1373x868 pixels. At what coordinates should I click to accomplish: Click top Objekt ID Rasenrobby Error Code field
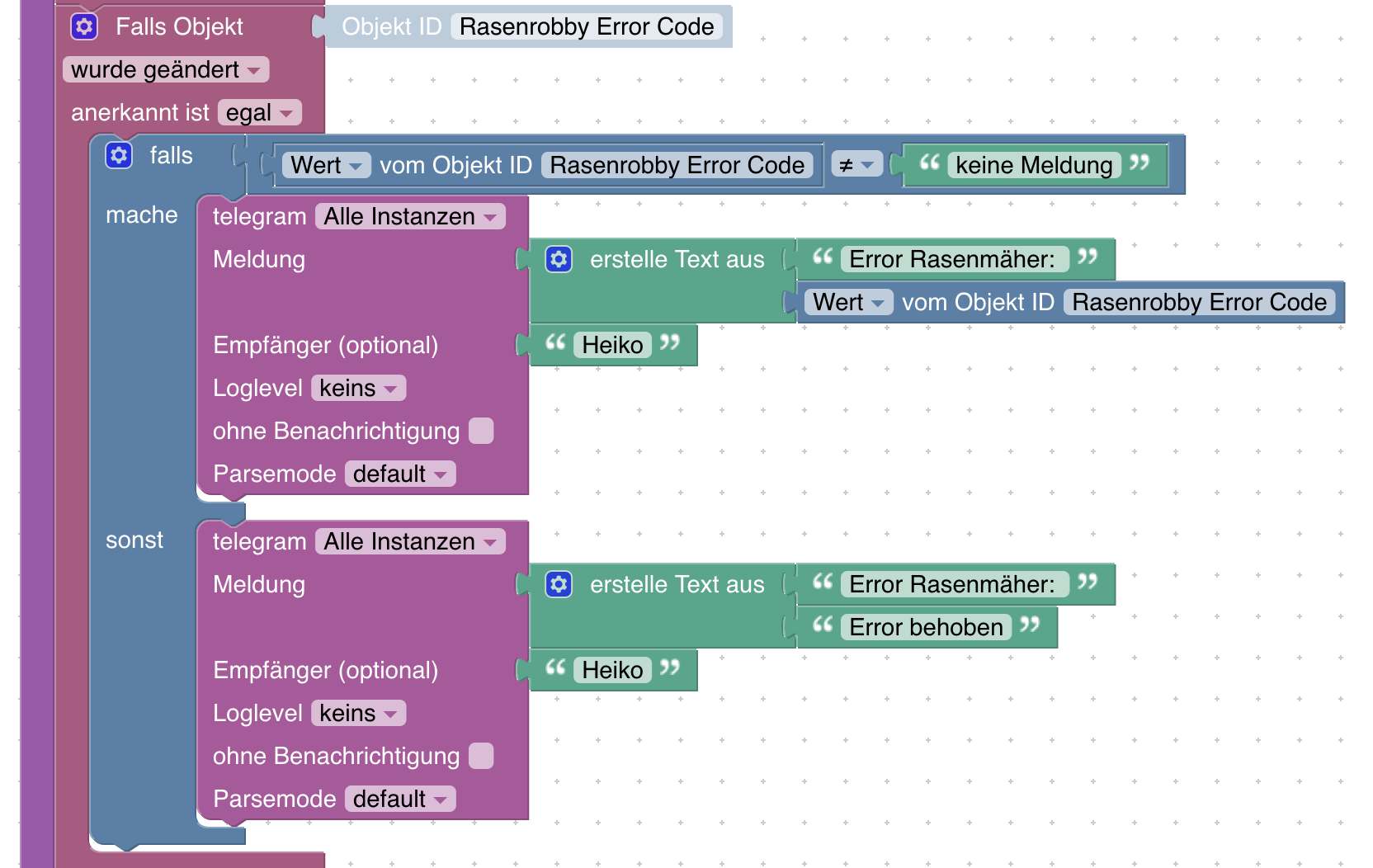586,26
